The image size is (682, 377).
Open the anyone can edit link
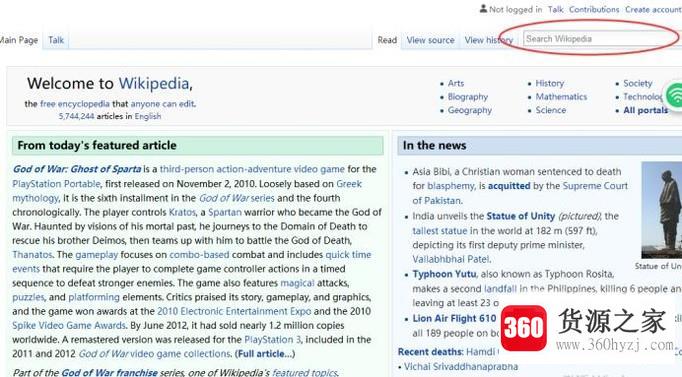click(x=162, y=104)
